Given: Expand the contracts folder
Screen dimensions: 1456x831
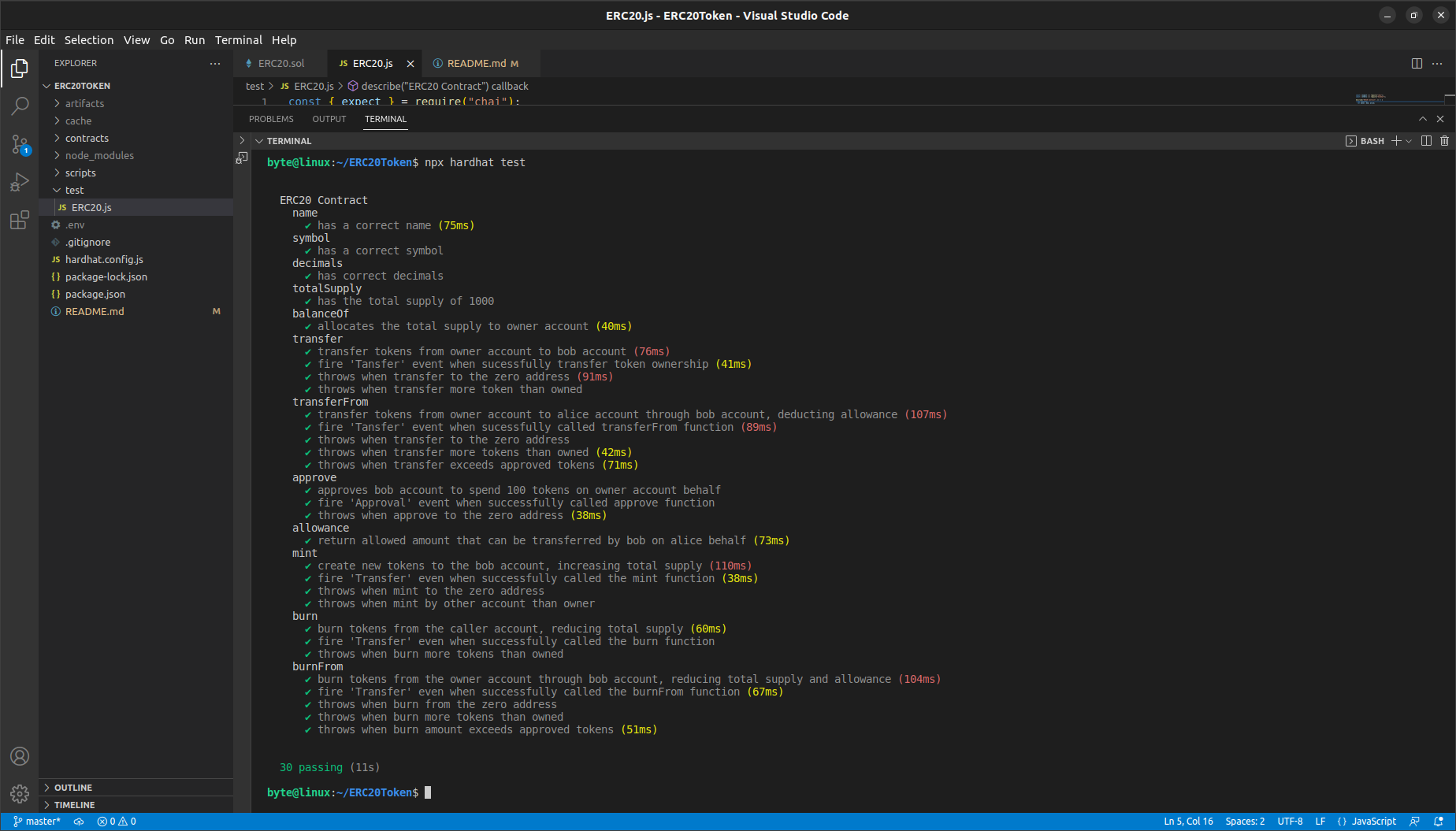Looking at the screenshot, I should [136, 138].
